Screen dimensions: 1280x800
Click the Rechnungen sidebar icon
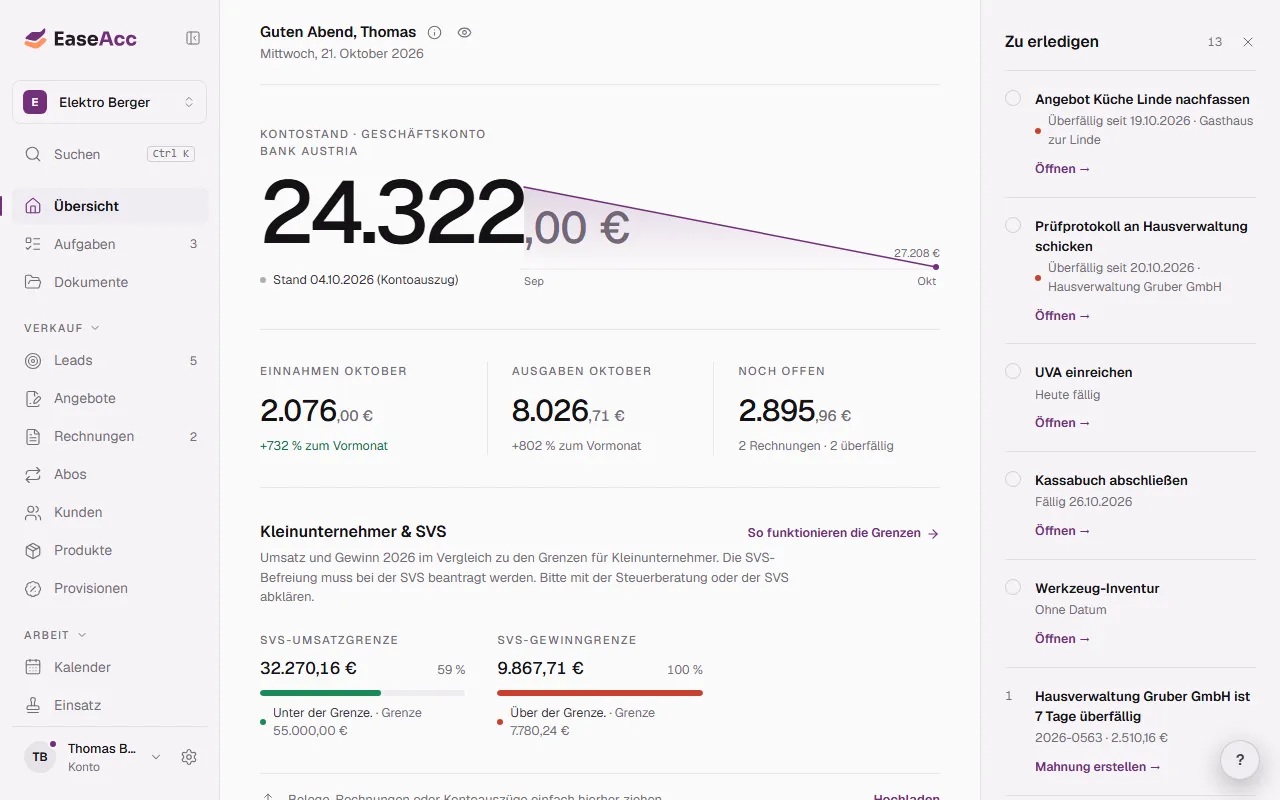[x=33, y=436]
